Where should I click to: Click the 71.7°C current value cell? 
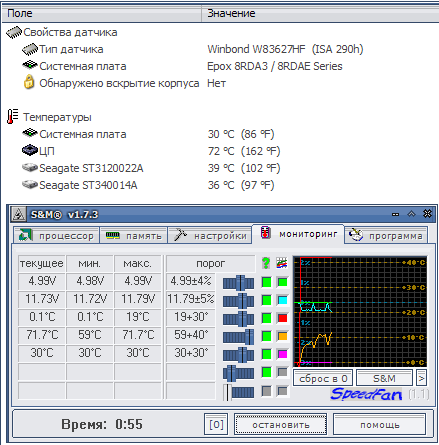(42, 335)
